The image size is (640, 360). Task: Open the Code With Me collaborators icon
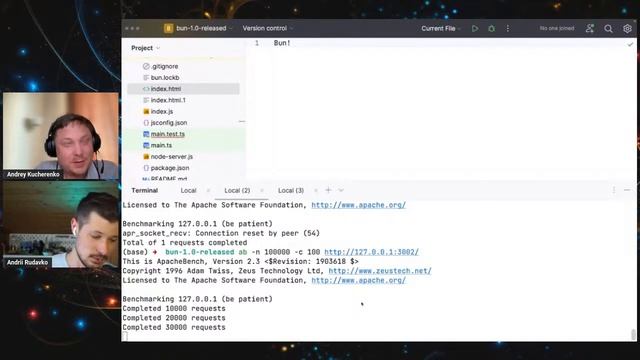[590, 28]
